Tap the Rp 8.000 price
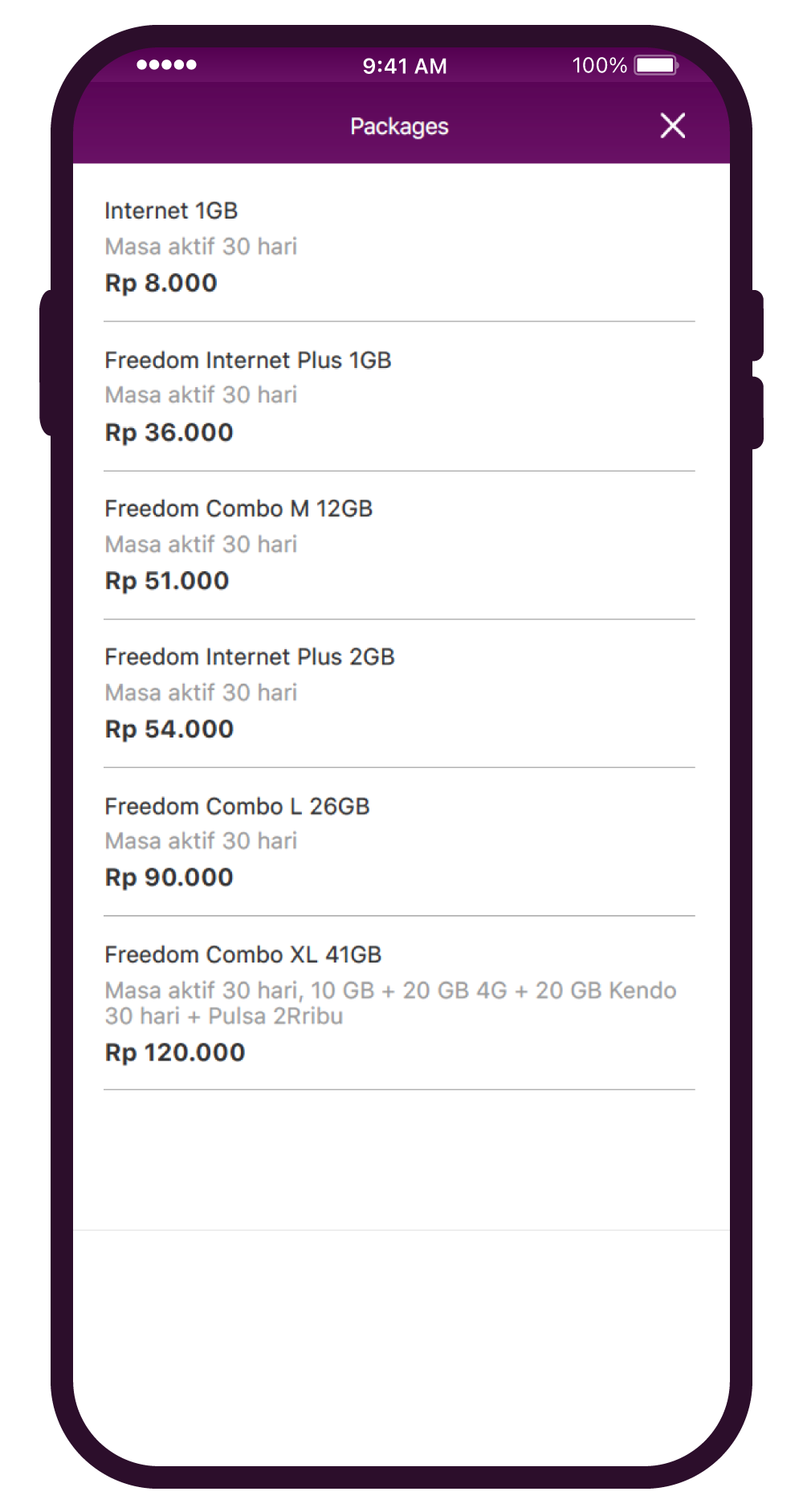The height and width of the screenshot is (1512, 803). pyautogui.click(x=161, y=283)
